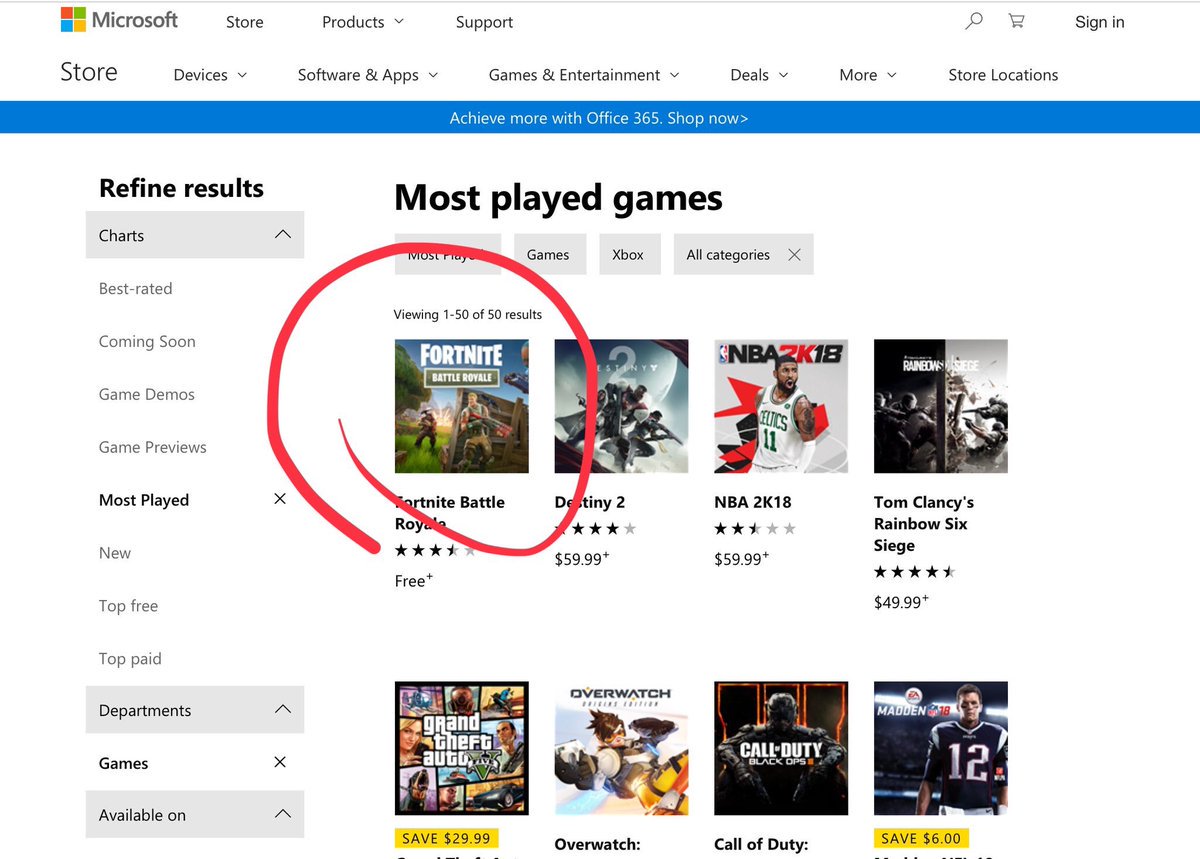This screenshot has width=1200, height=859.
Task: Click the Games filter chip
Action: (x=548, y=254)
